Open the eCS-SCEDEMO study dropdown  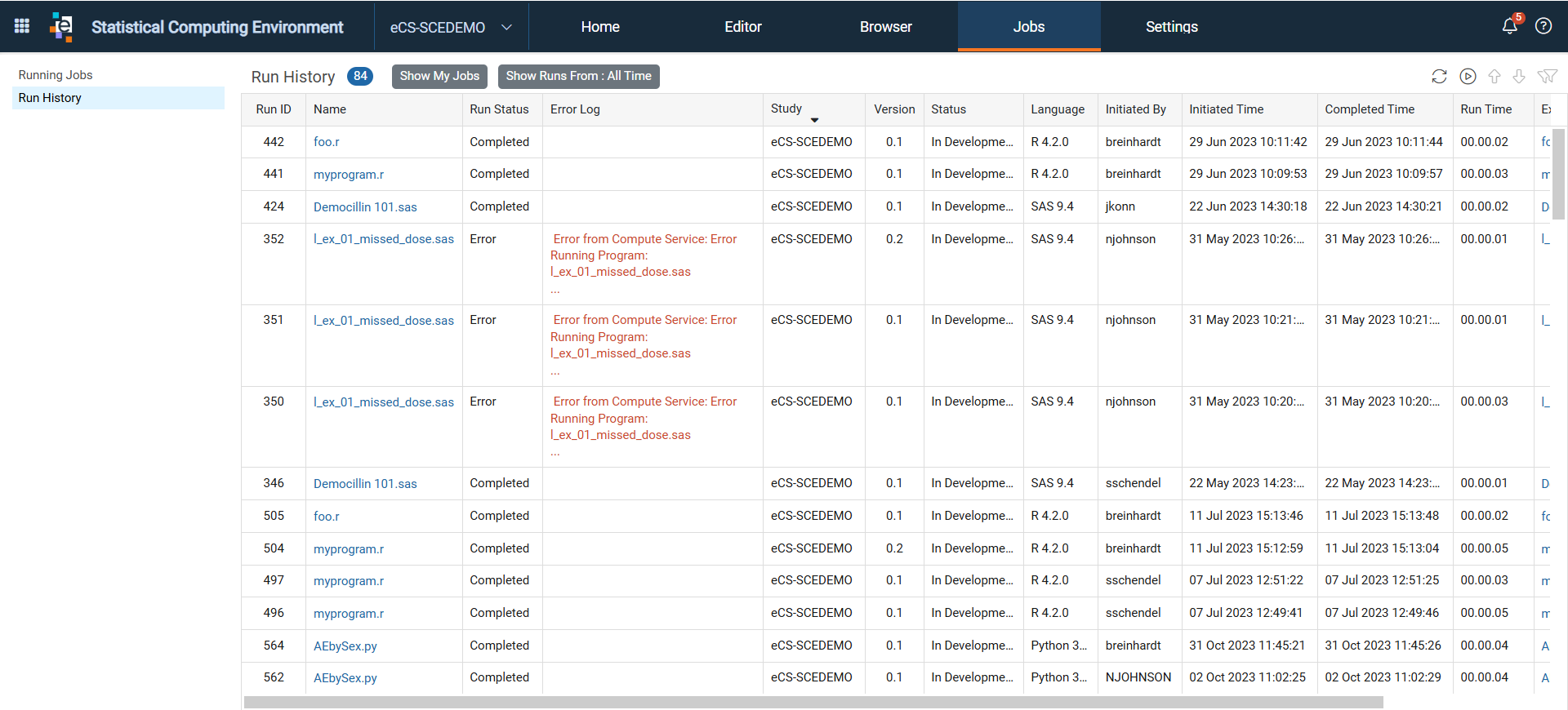tap(451, 27)
